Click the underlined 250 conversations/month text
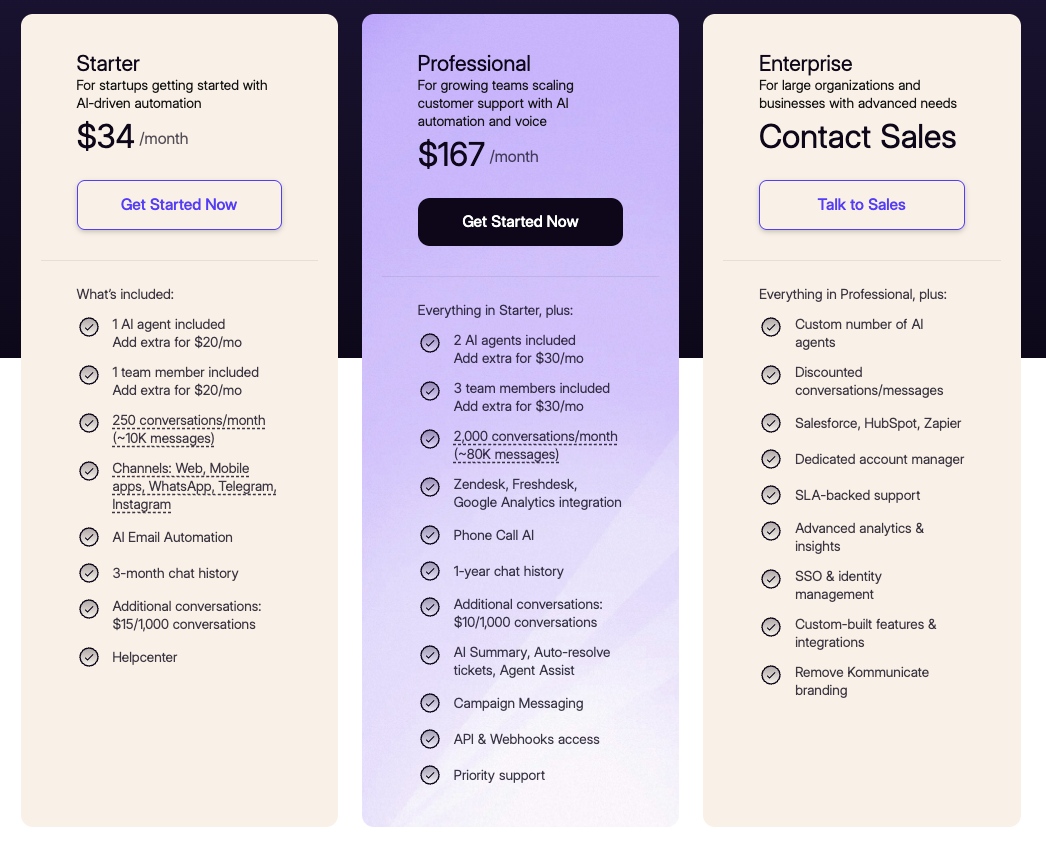The height and width of the screenshot is (849, 1046). [189, 421]
